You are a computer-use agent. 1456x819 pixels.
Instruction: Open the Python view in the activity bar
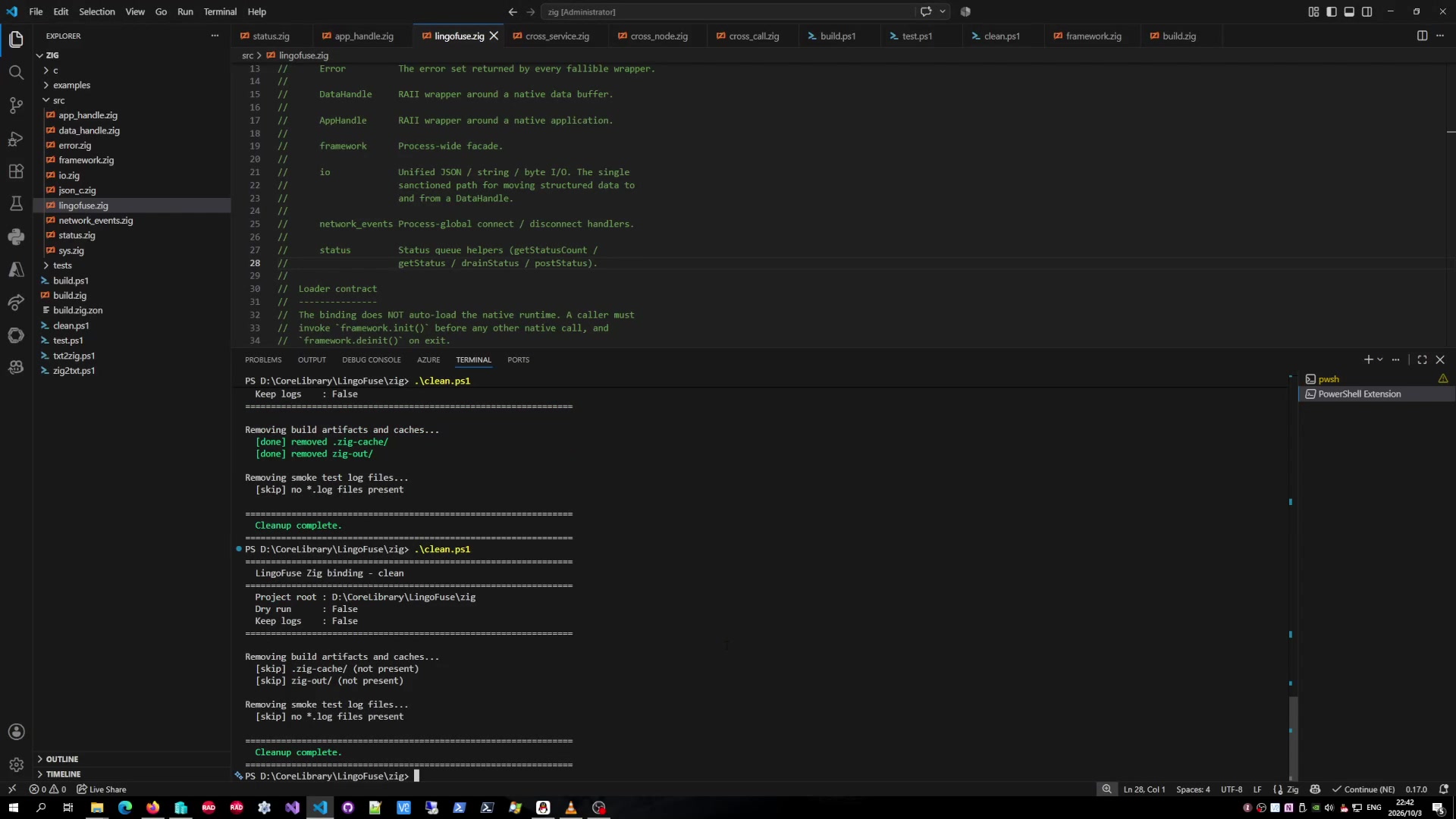pos(16,237)
